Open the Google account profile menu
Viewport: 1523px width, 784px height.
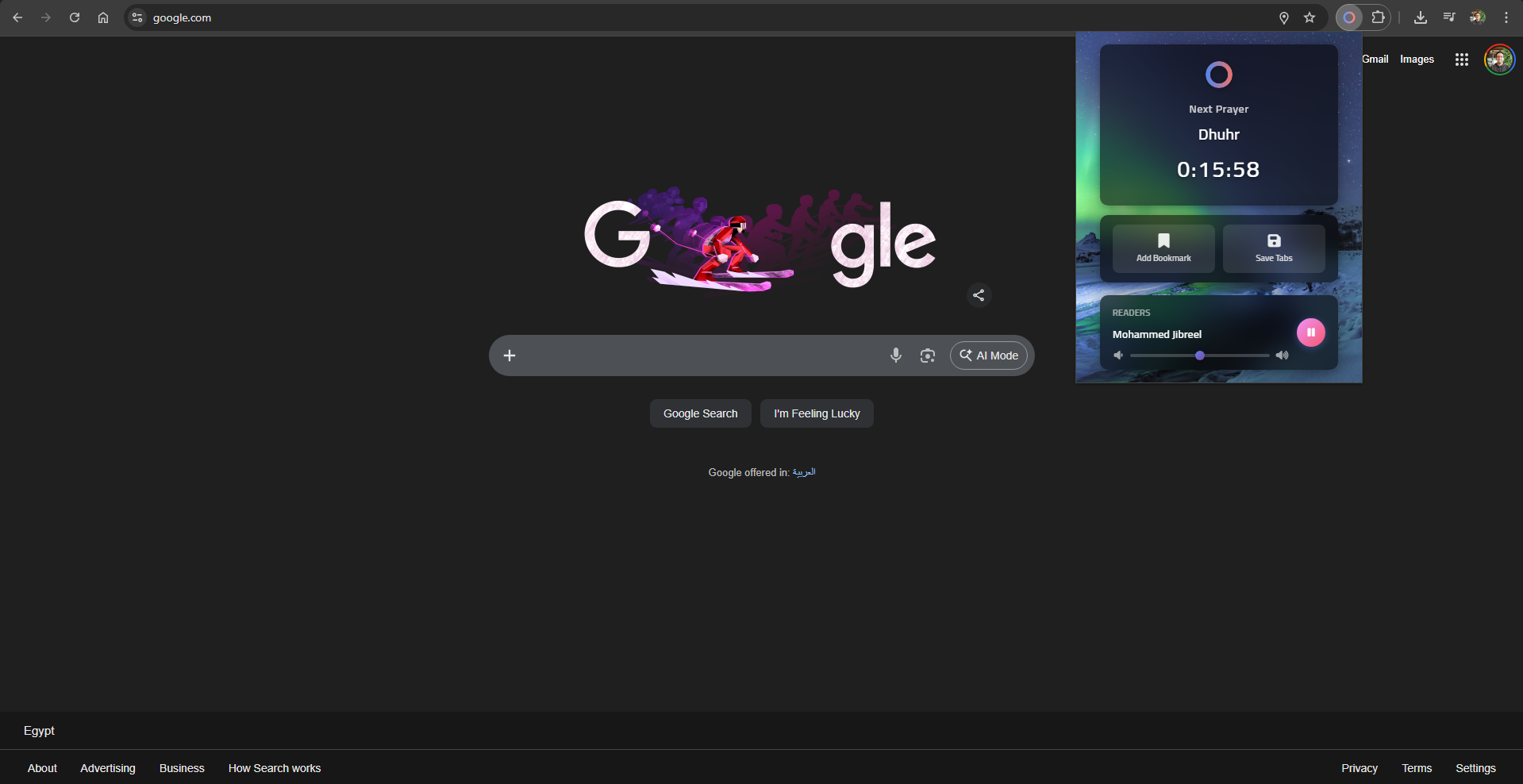click(1498, 59)
